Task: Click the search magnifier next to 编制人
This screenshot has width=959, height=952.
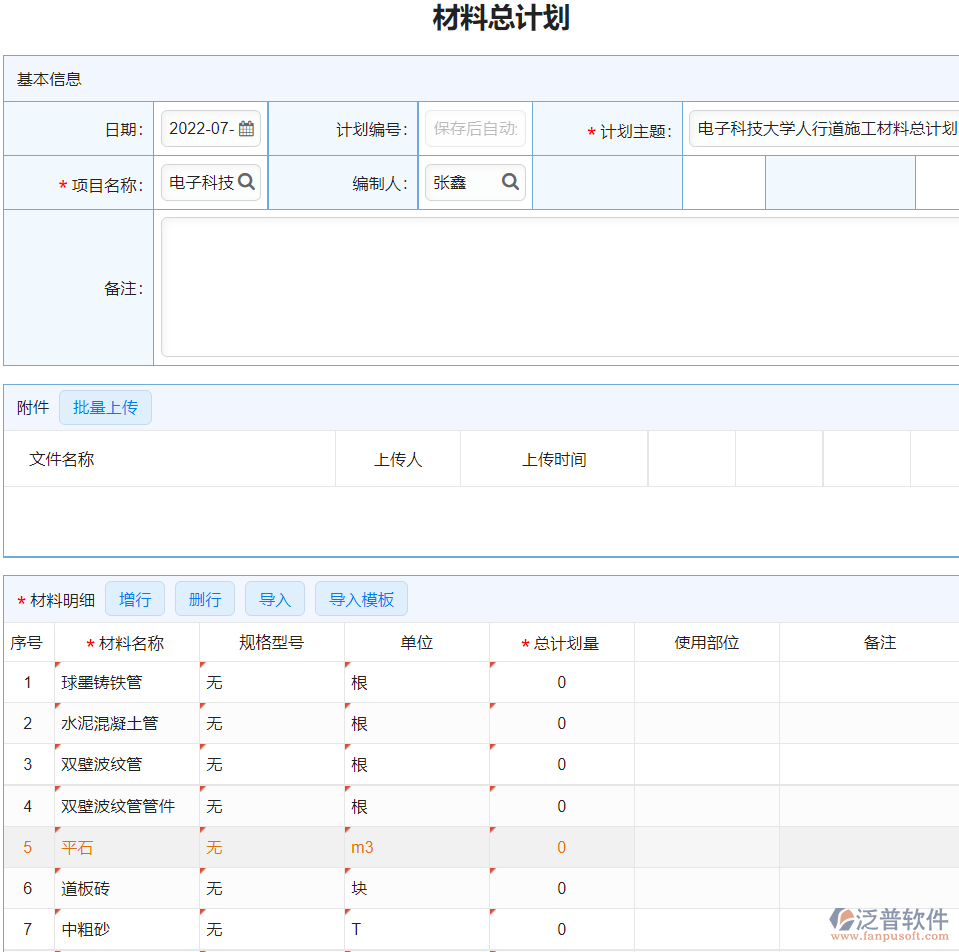Action: click(510, 182)
